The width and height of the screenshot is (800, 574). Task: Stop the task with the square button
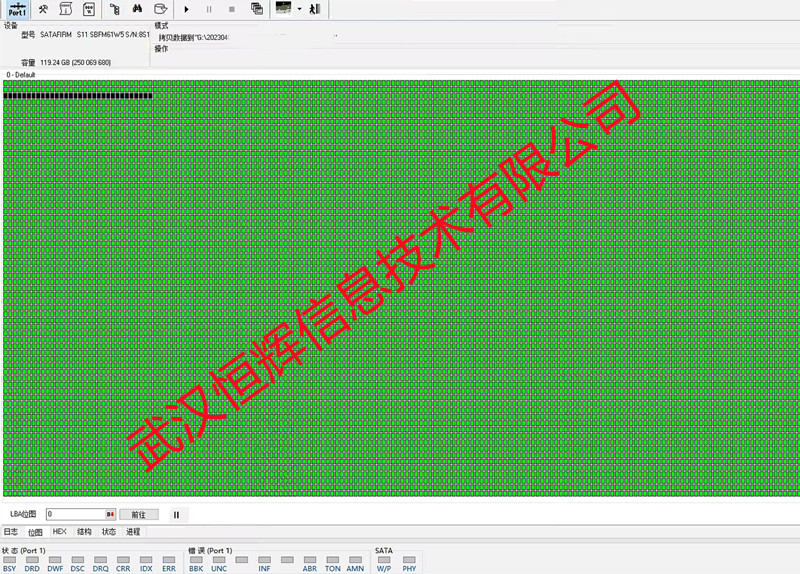(x=232, y=9)
